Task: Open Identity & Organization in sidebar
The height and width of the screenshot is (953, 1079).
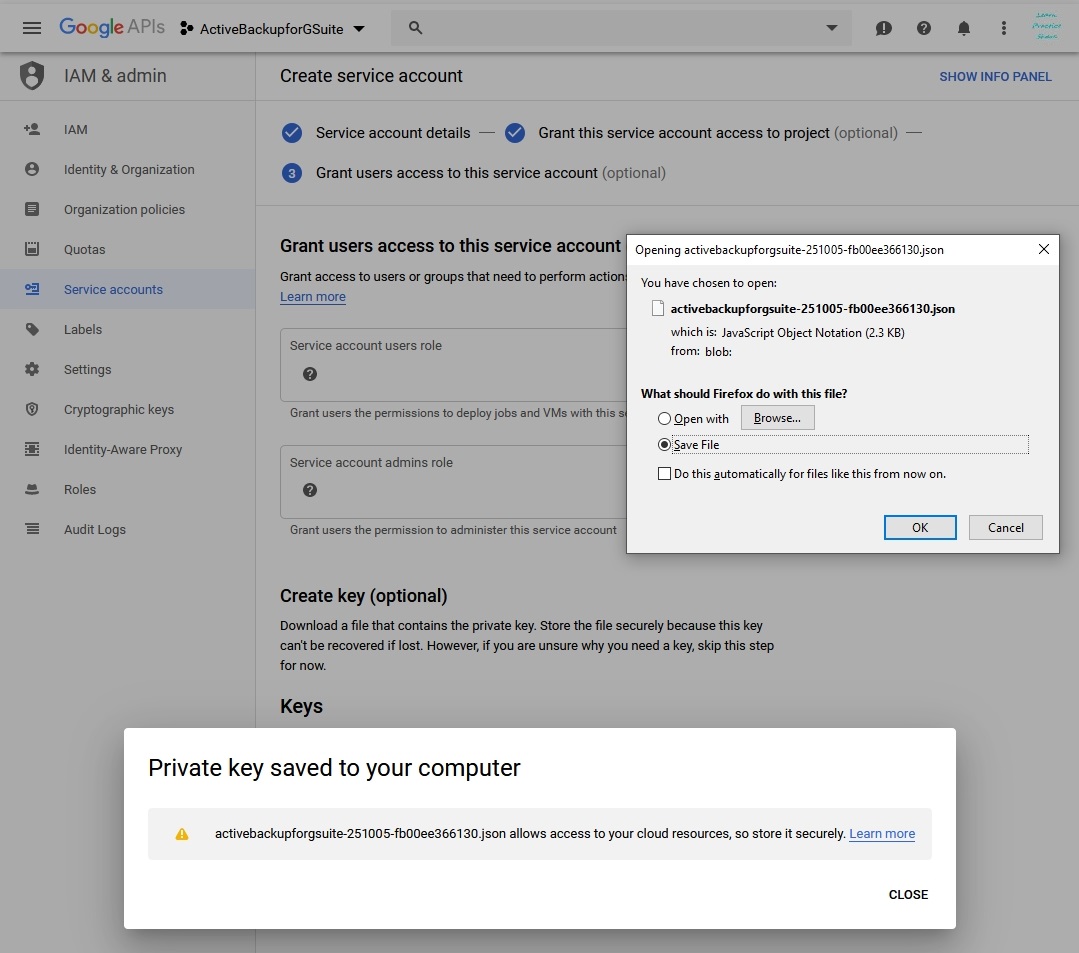Action: [129, 169]
